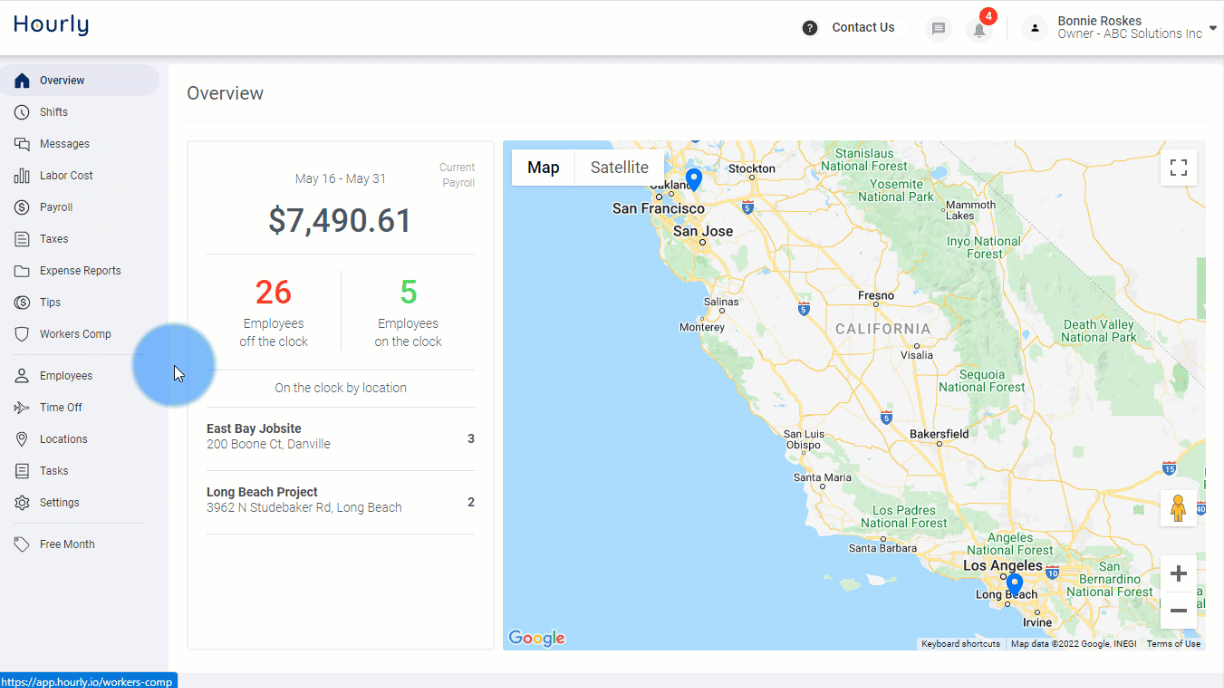Go to Shifts page
This screenshot has width=1224, height=688.
click(54, 112)
